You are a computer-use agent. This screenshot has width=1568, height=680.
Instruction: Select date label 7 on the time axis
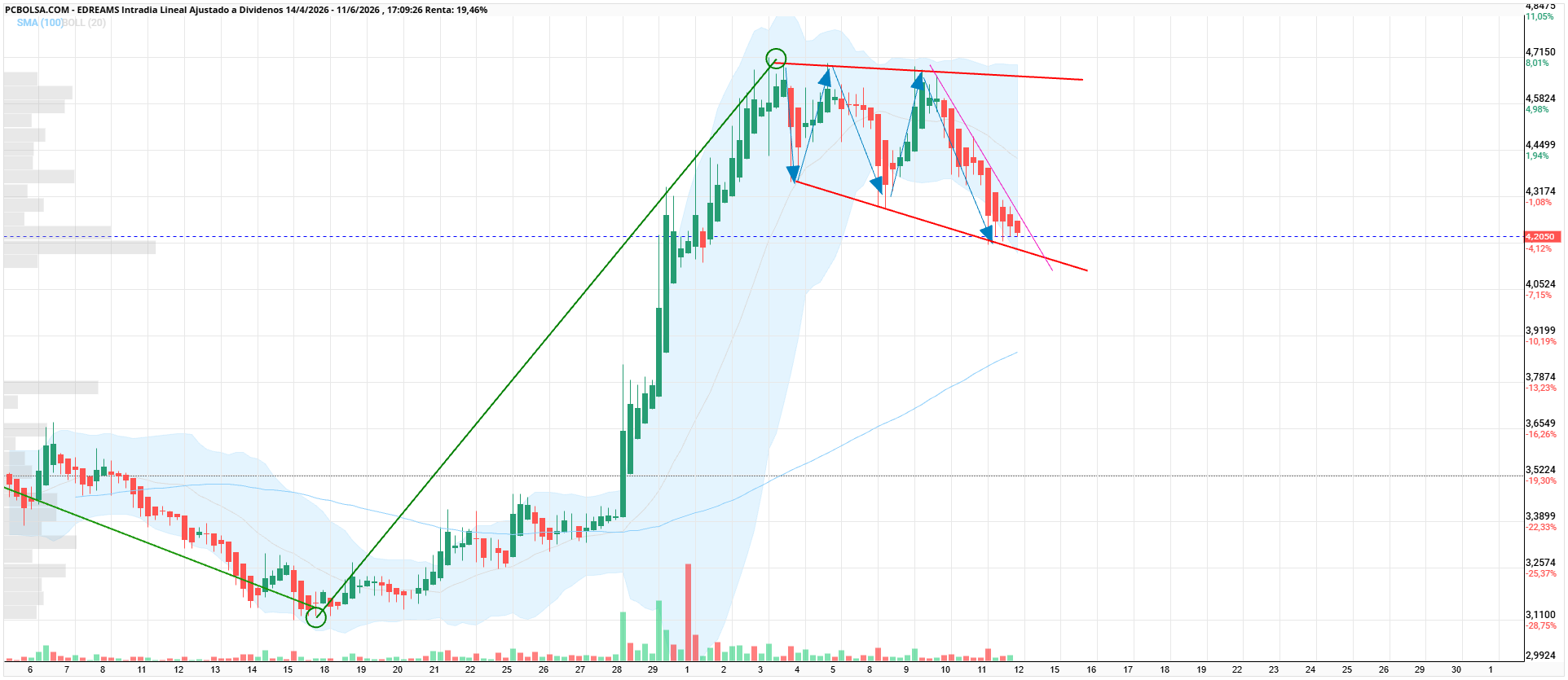[x=67, y=670]
